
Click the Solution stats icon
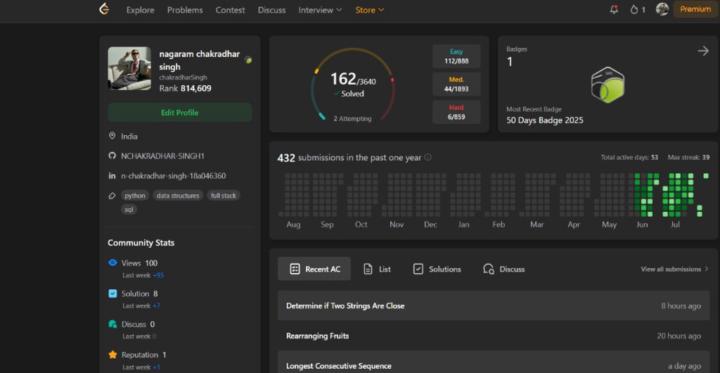[x=112, y=294]
